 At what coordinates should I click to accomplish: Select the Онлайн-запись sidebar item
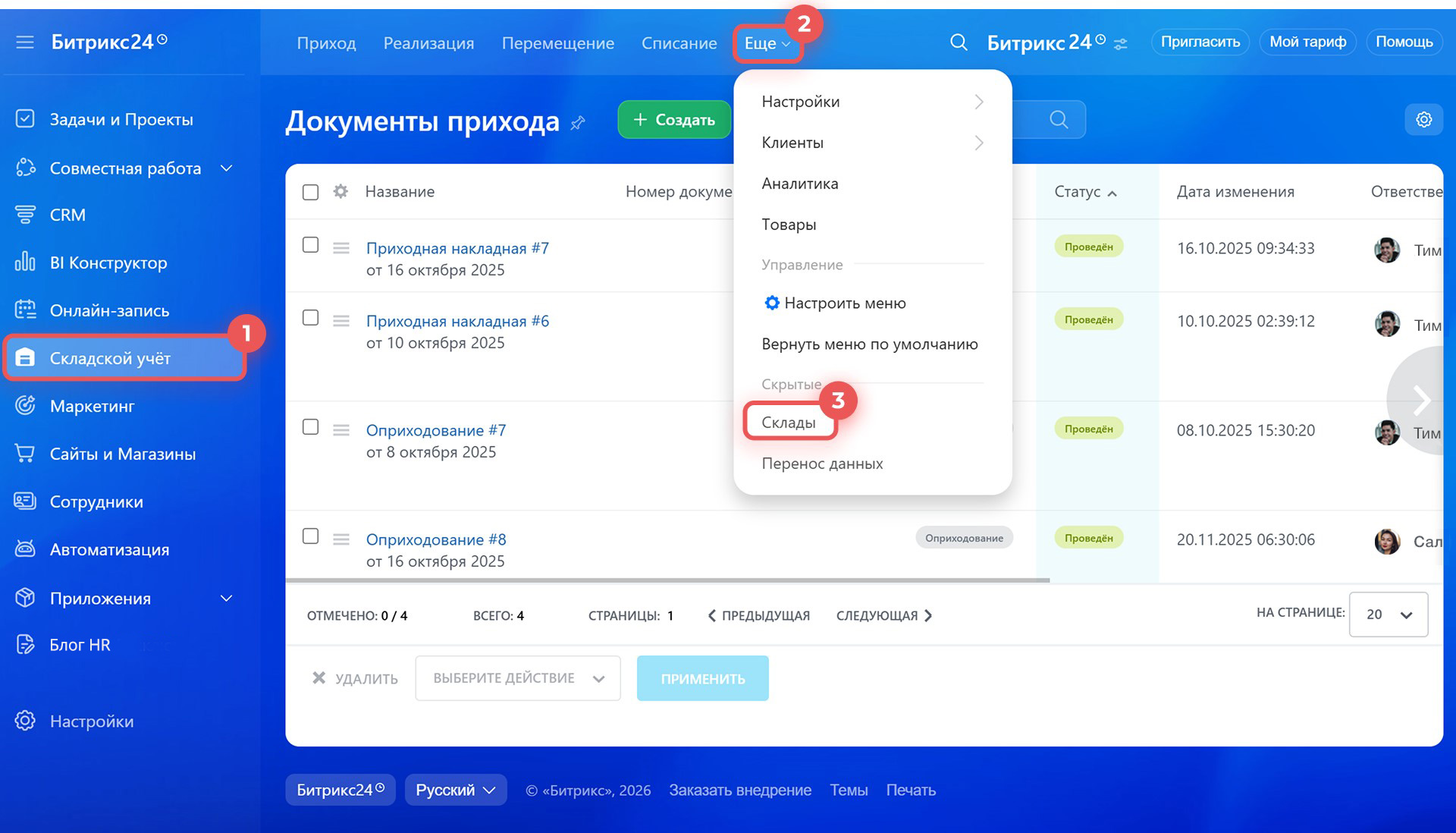point(110,310)
